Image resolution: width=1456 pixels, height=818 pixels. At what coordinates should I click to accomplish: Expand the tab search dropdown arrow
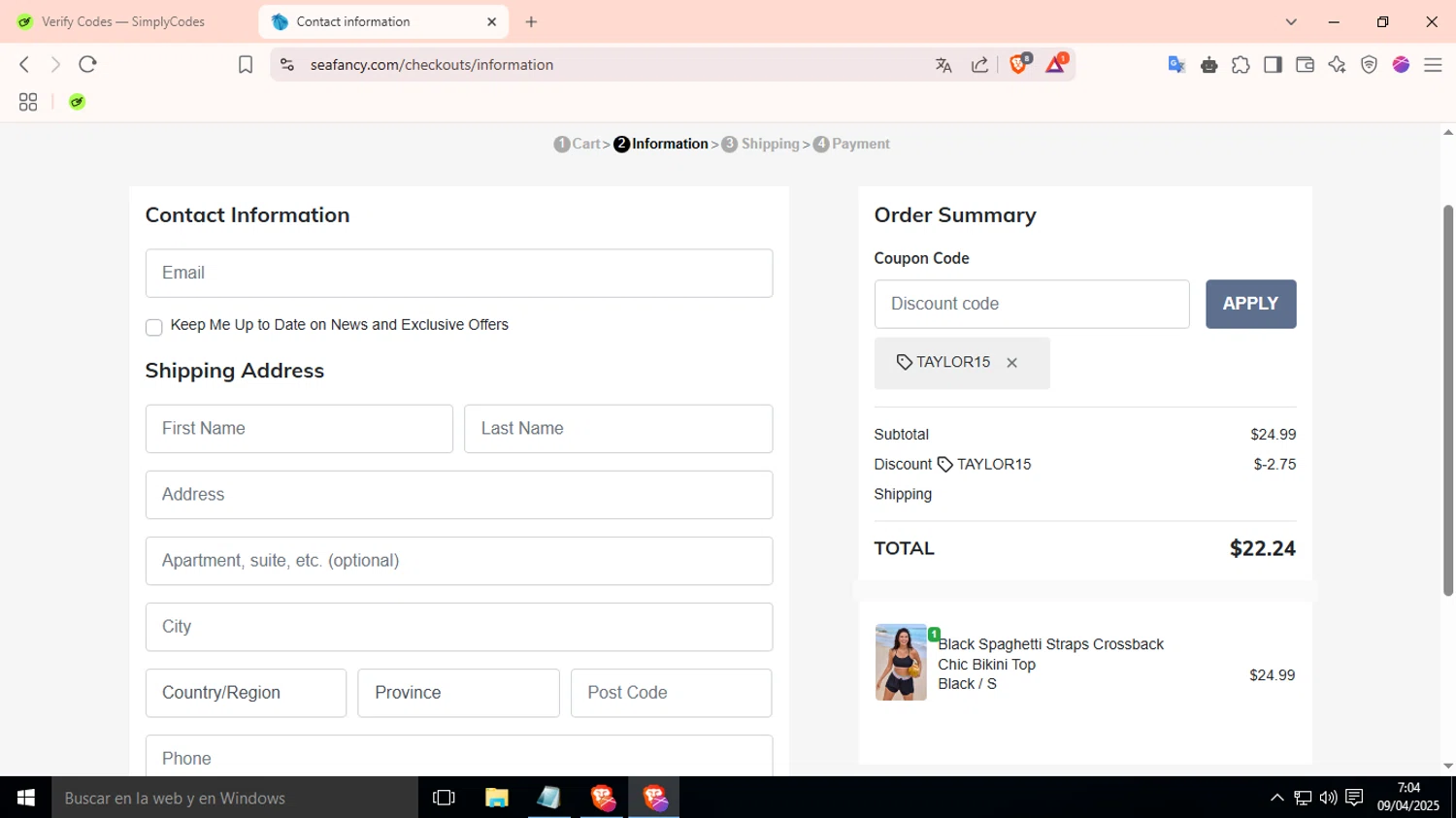(x=1291, y=21)
